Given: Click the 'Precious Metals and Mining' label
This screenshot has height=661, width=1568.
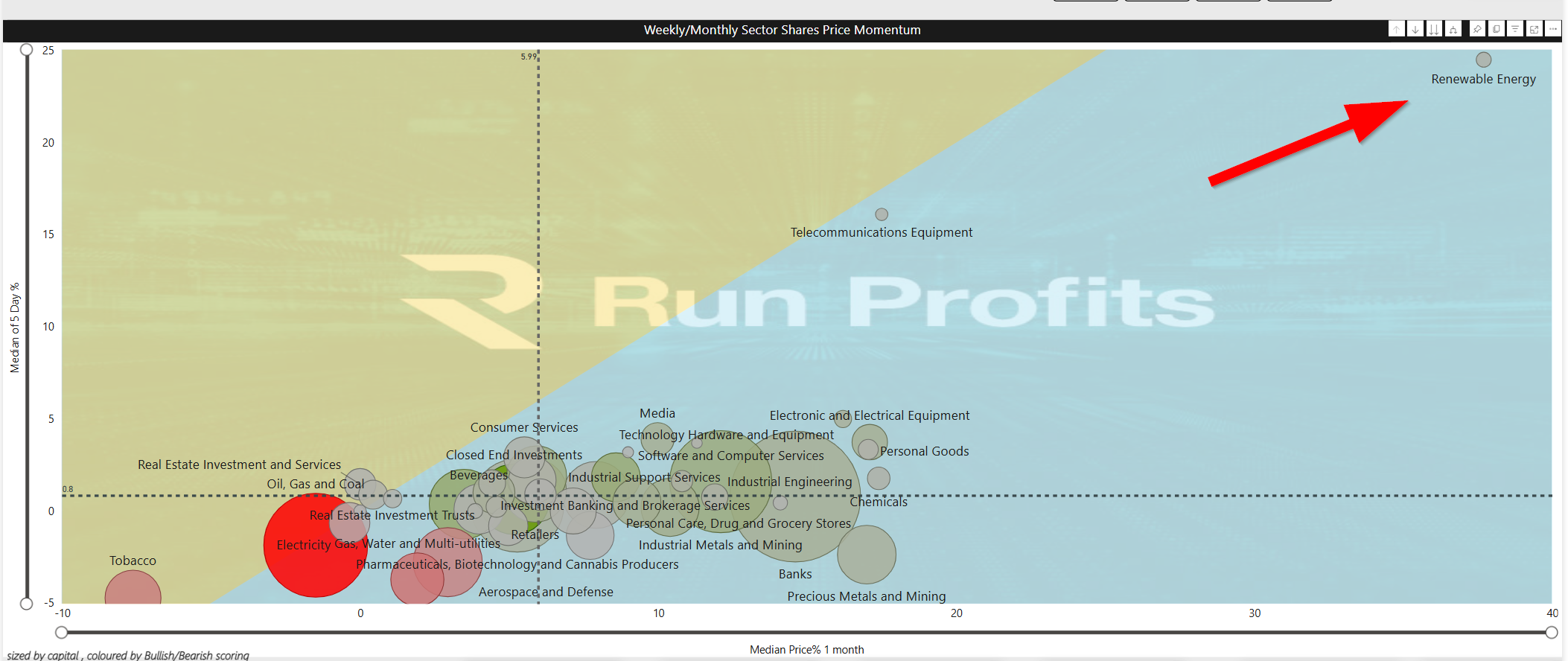Looking at the screenshot, I should [x=867, y=596].
